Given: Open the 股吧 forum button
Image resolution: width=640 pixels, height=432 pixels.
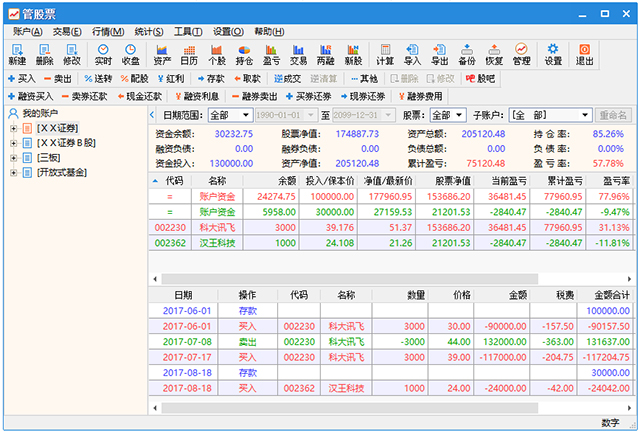Looking at the screenshot, I should (x=480, y=78).
